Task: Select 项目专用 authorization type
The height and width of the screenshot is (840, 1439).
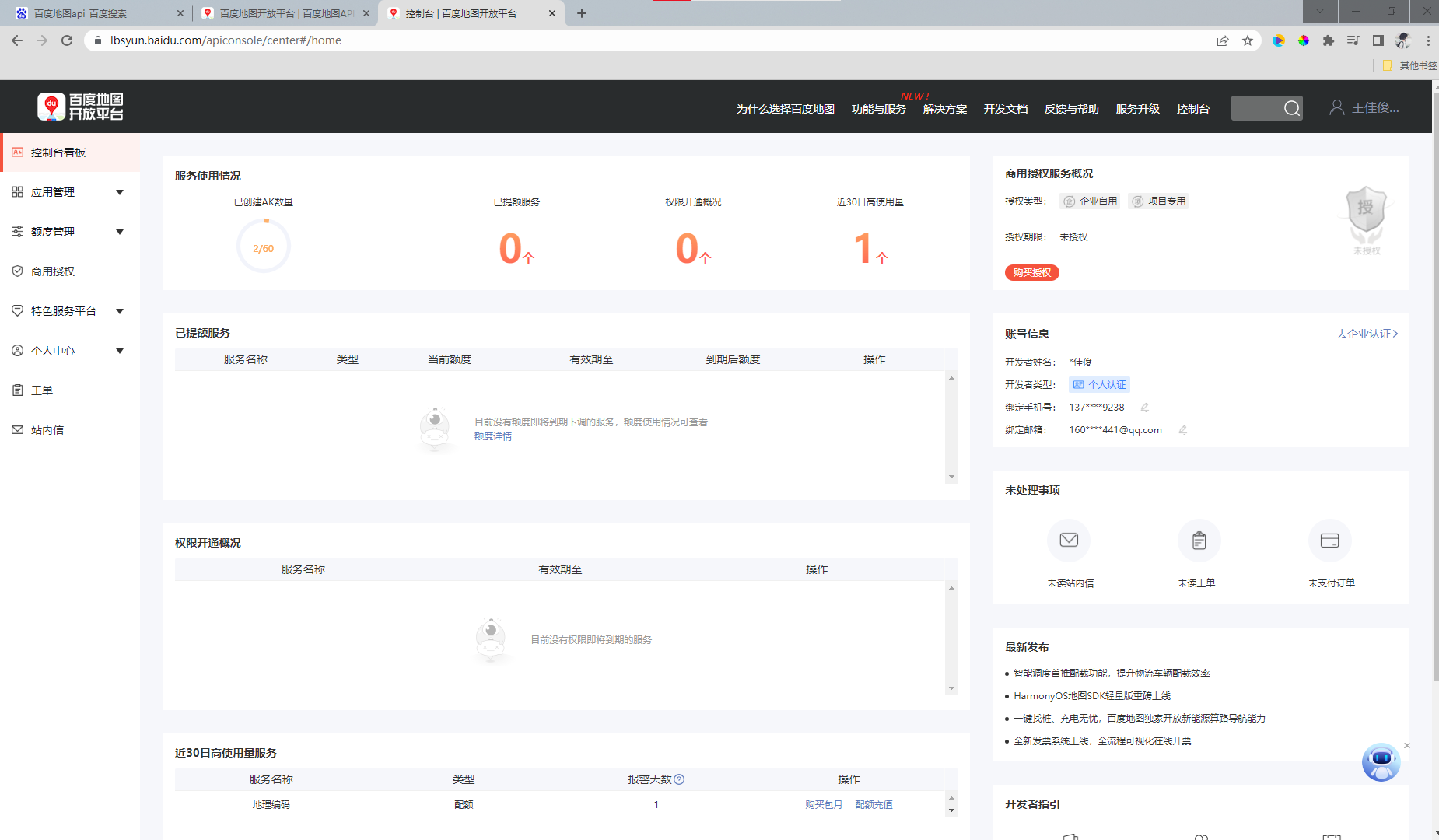Action: pos(1158,201)
